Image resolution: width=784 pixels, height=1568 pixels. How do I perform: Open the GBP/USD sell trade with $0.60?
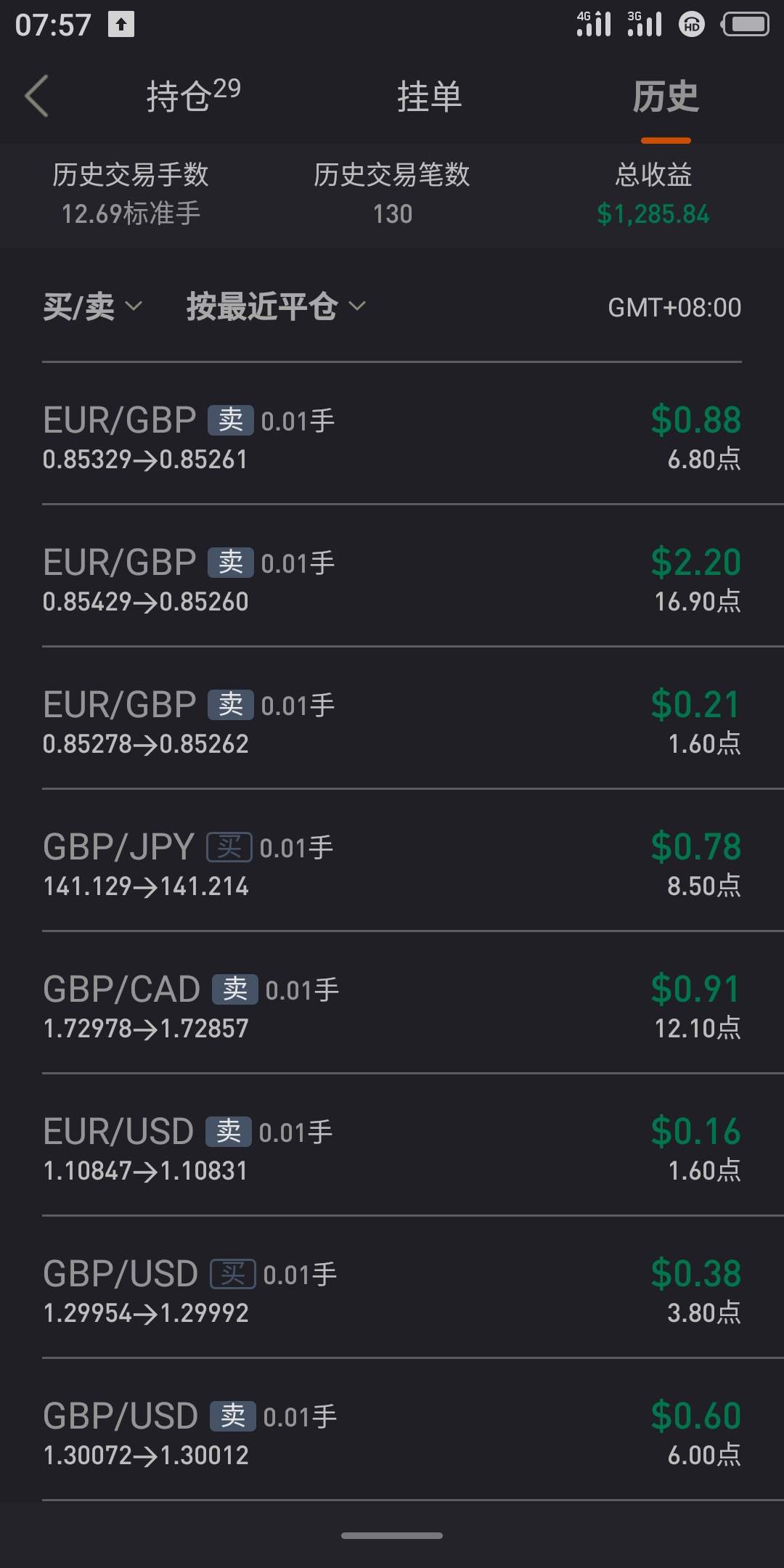click(392, 1429)
